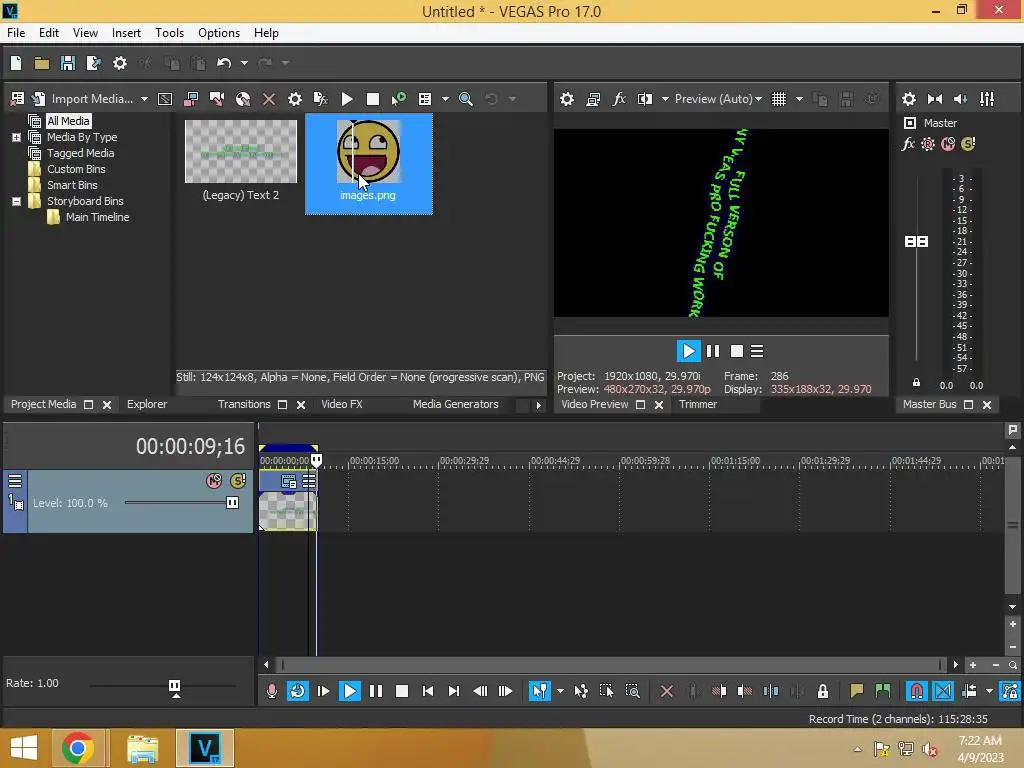
Task: Solo video track 1
Action: point(238,481)
